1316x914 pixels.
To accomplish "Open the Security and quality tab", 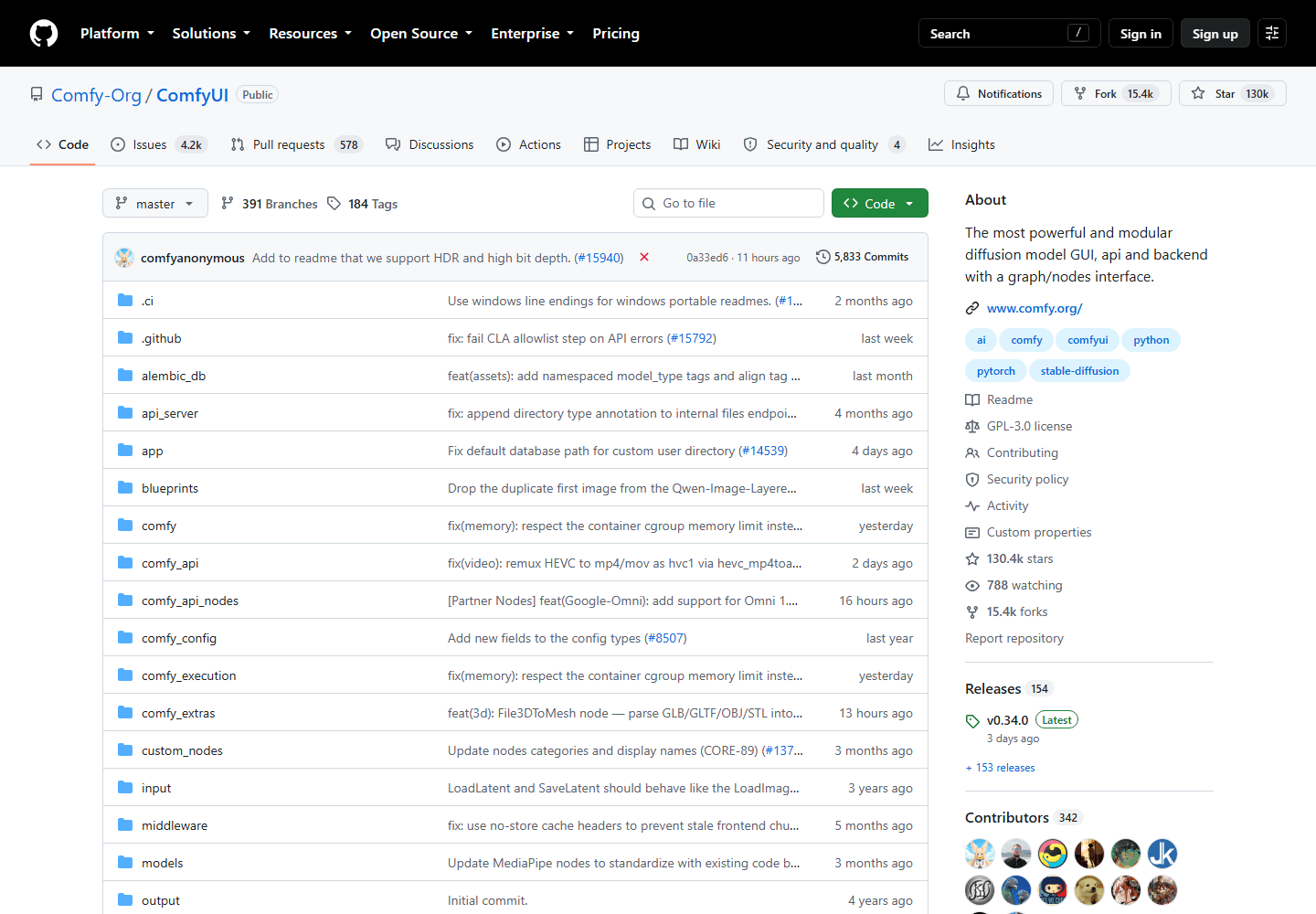I will click(x=824, y=144).
